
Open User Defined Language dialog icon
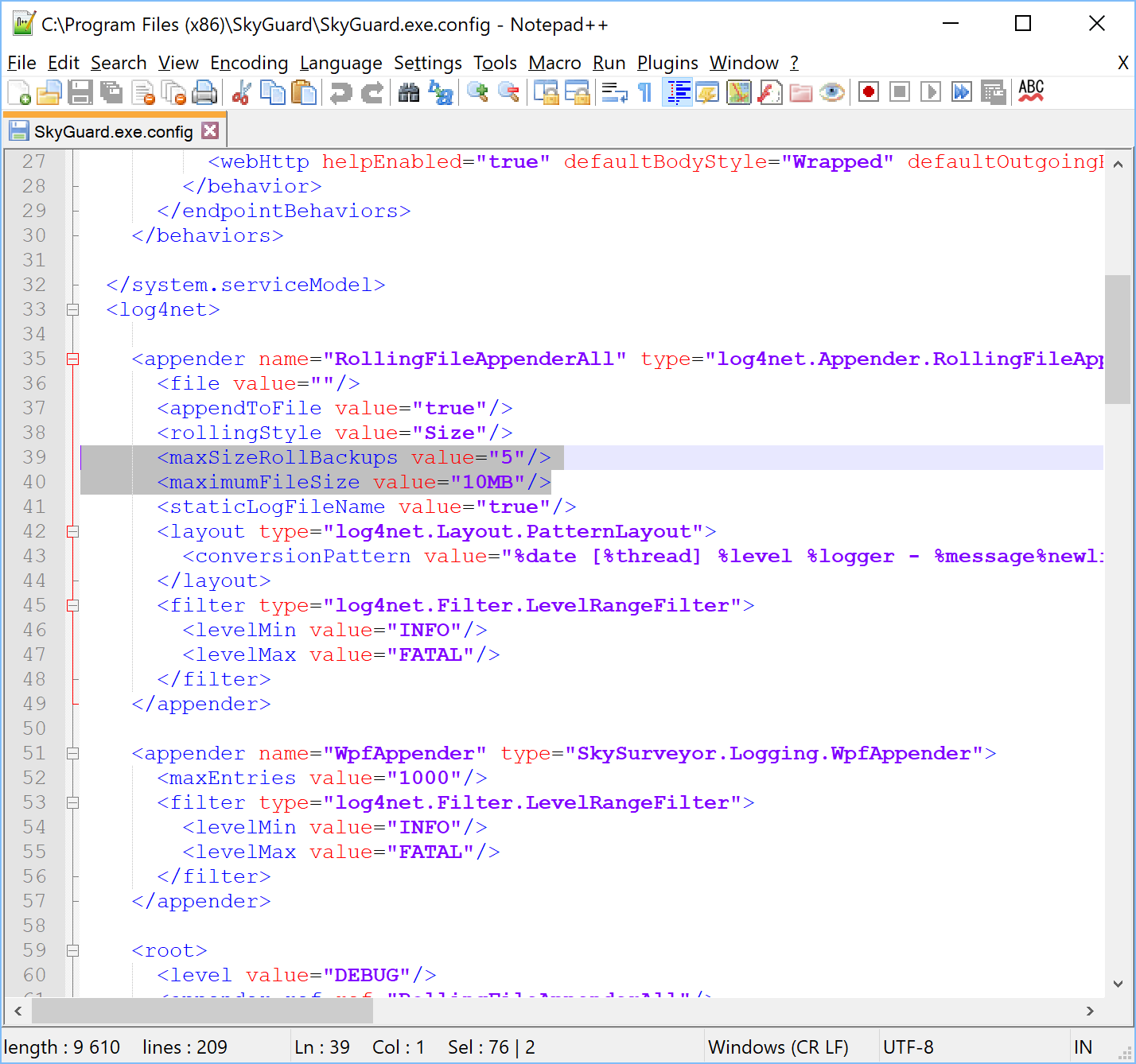706,93
